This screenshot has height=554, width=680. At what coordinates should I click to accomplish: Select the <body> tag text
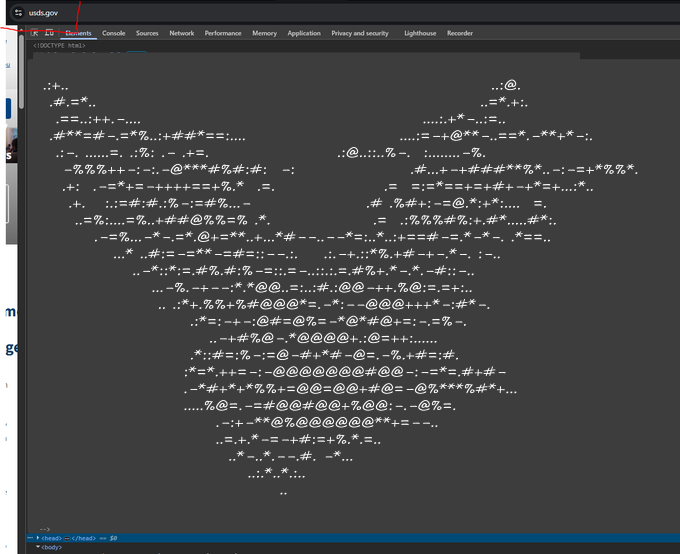(52, 547)
